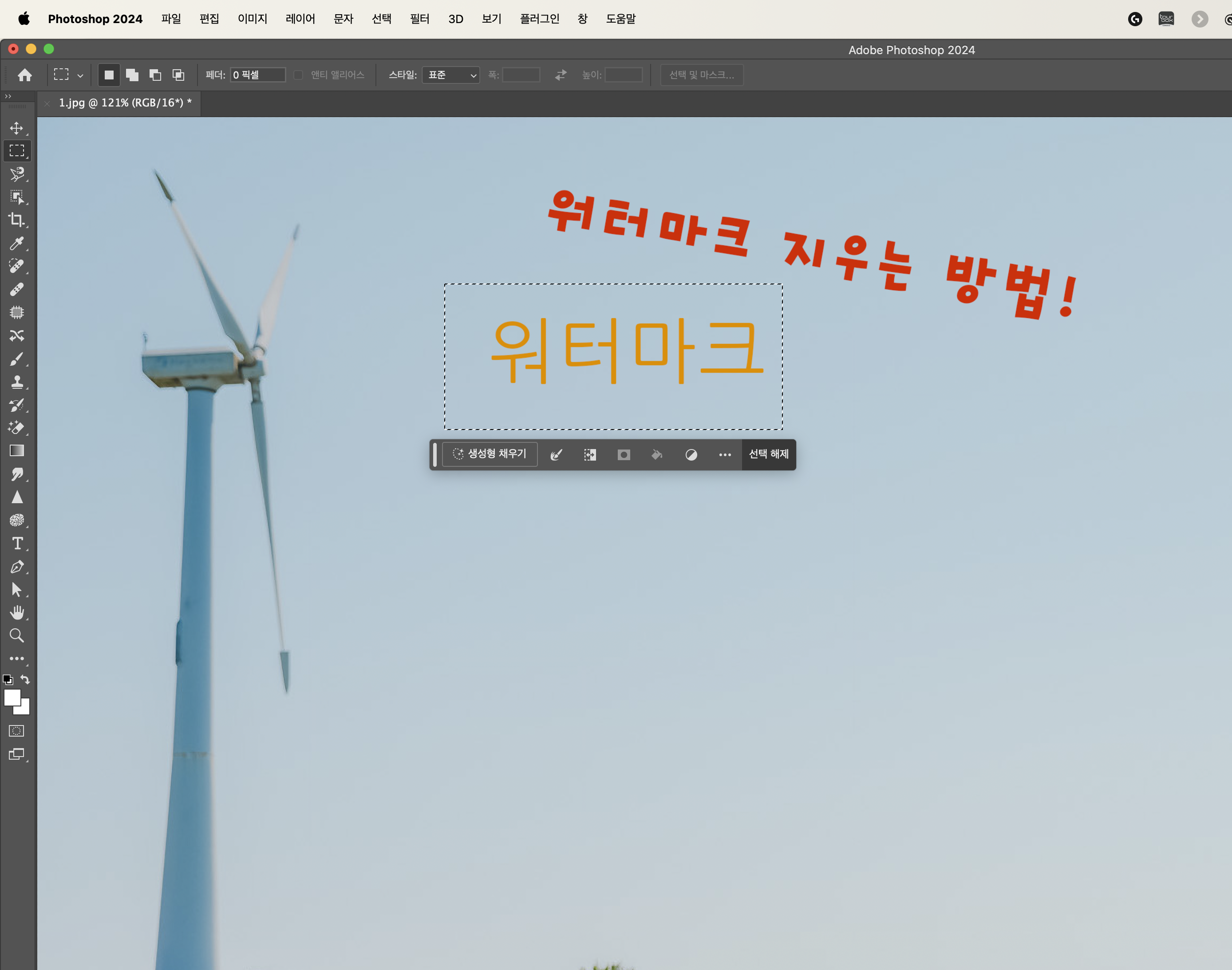Select the Eyedropper tool

(x=16, y=243)
